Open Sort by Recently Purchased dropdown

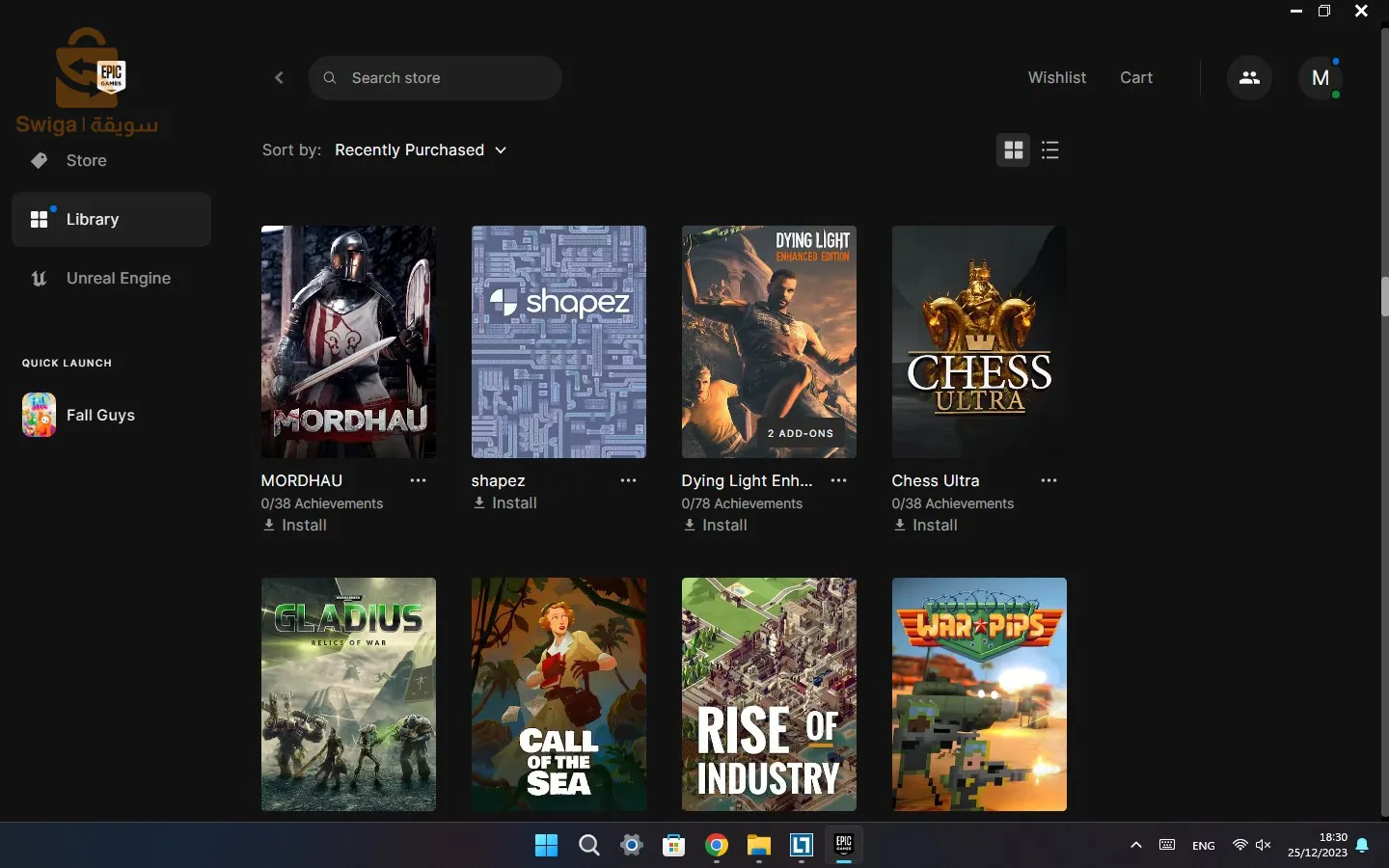[421, 150]
